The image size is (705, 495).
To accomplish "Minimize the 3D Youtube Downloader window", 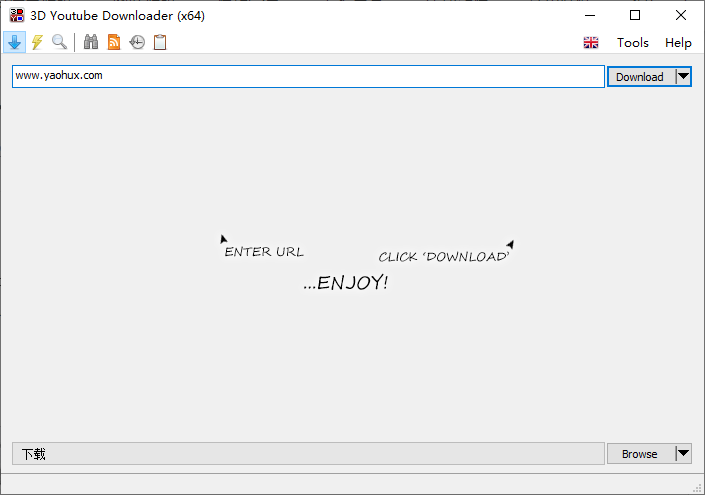I will click(x=590, y=15).
